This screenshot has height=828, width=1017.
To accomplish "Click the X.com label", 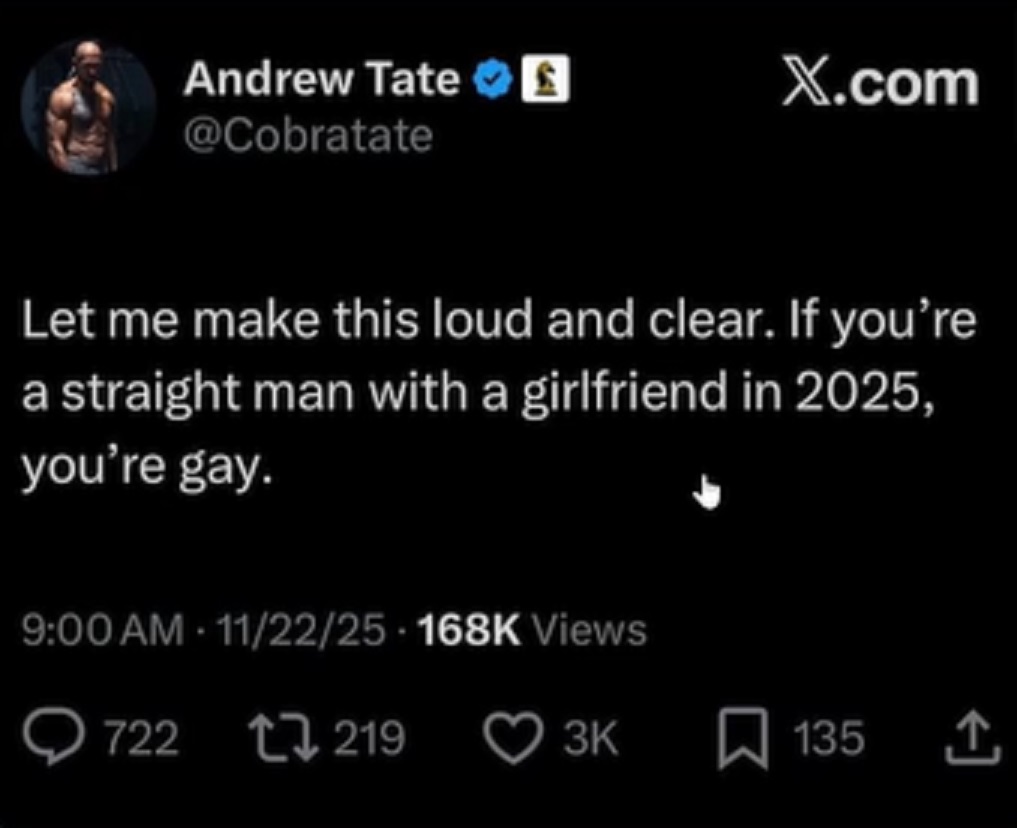I will 879,82.
